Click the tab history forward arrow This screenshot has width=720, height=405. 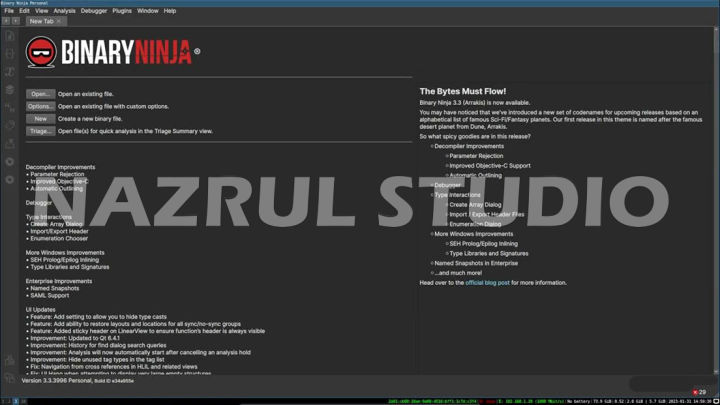click(x=16, y=21)
